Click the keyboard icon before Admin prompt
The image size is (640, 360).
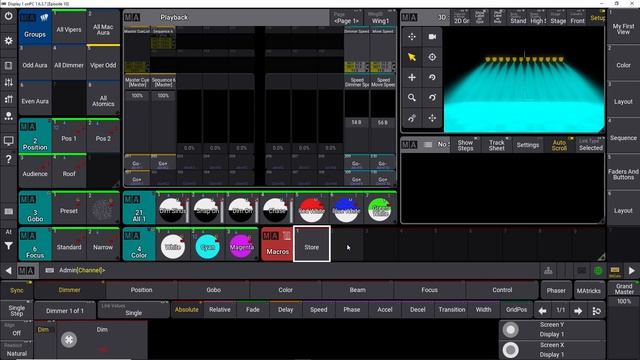pyautogui.click(x=49, y=270)
